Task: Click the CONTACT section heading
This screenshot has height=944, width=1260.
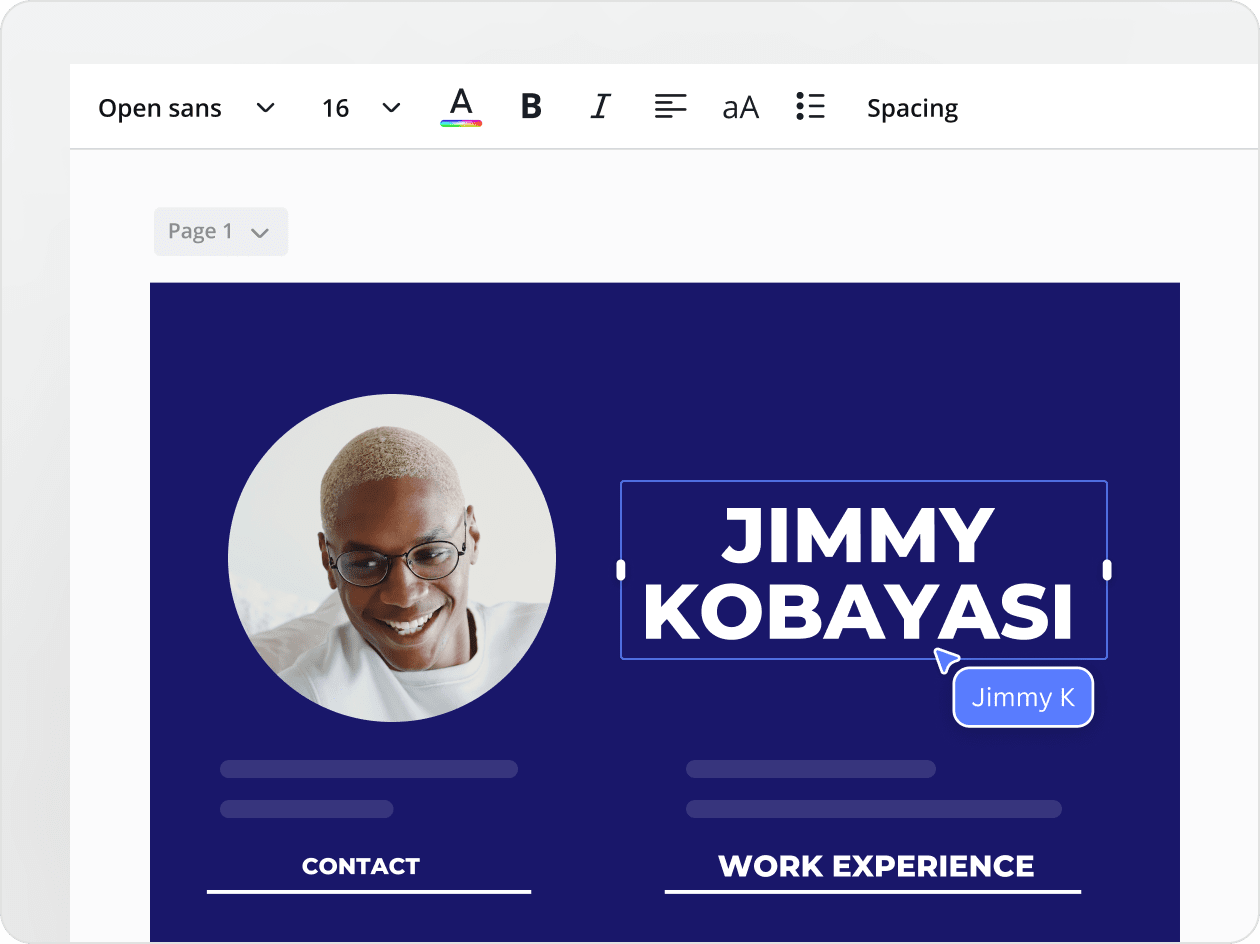Action: click(361, 866)
